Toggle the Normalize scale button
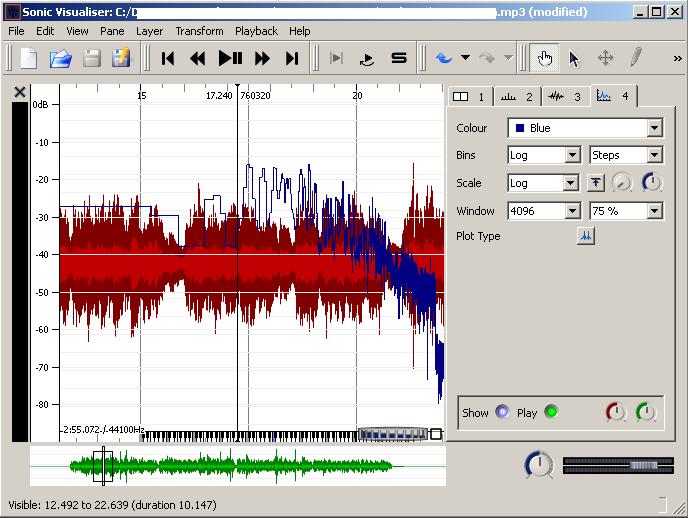 click(x=595, y=183)
